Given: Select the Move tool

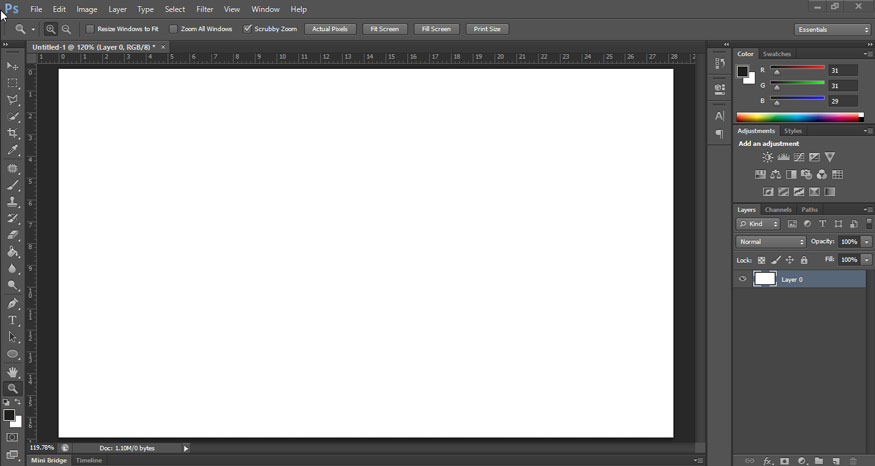Looking at the screenshot, I should point(13,66).
